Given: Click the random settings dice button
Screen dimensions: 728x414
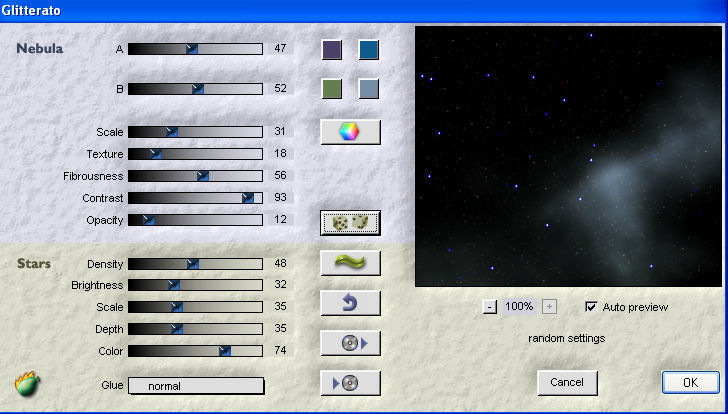Looking at the screenshot, I should [x=350, y=222].
